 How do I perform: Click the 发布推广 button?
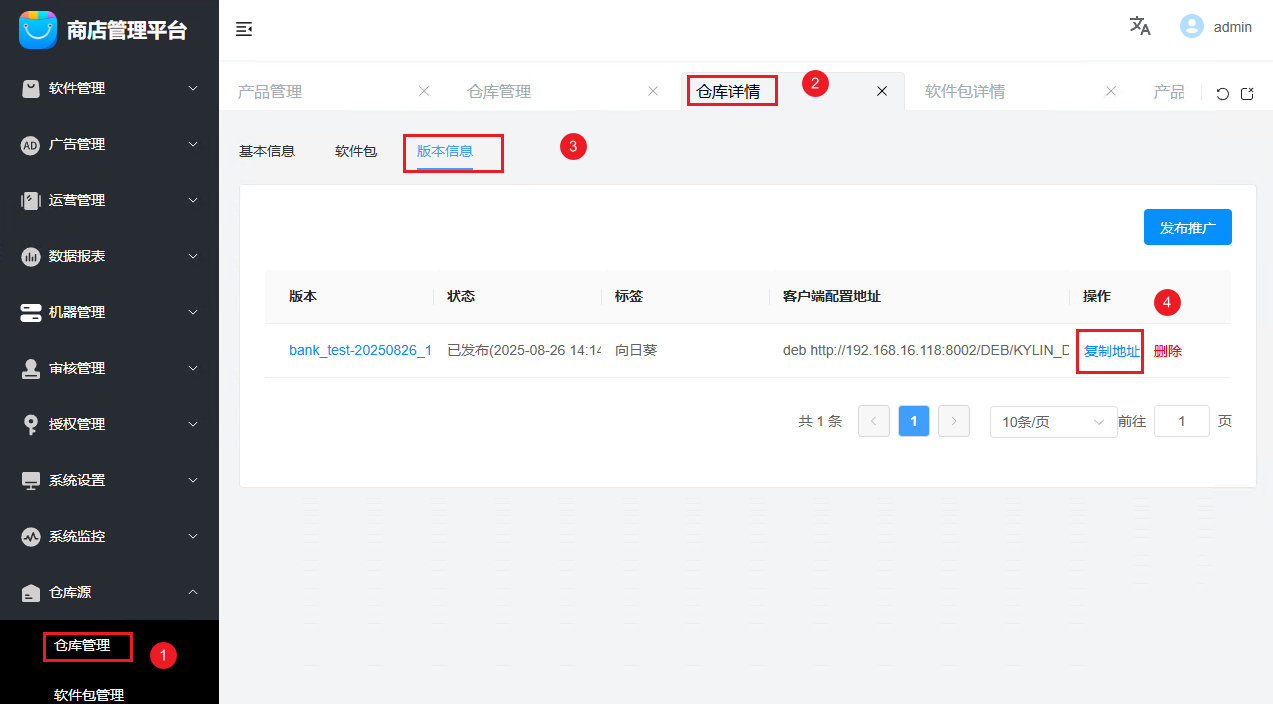click(x=1187, y=227)
